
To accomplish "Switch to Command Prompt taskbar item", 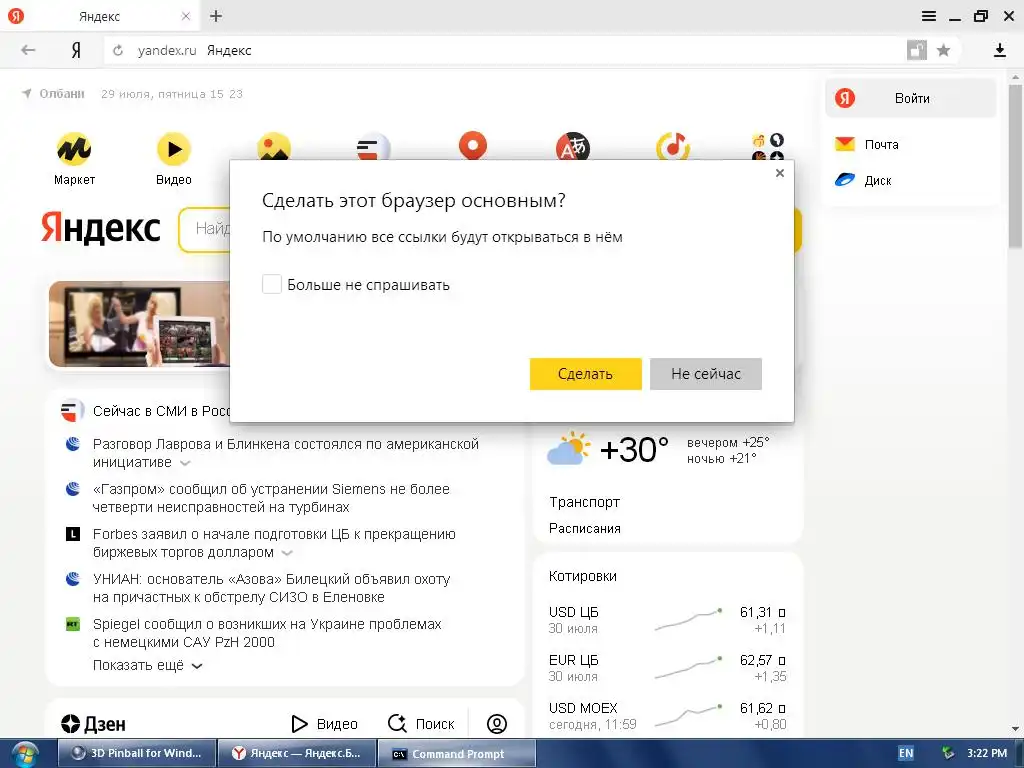I will tap(456, 754).
